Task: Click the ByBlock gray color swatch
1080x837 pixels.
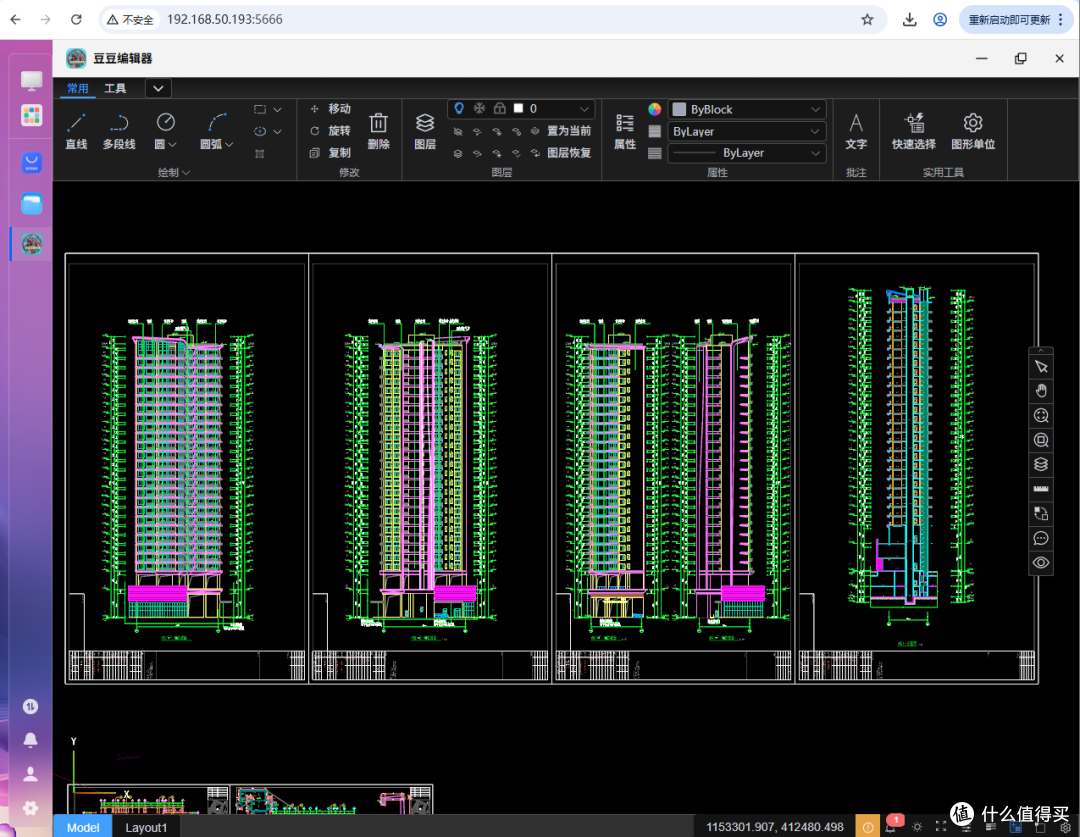Action: click(679, 110)
